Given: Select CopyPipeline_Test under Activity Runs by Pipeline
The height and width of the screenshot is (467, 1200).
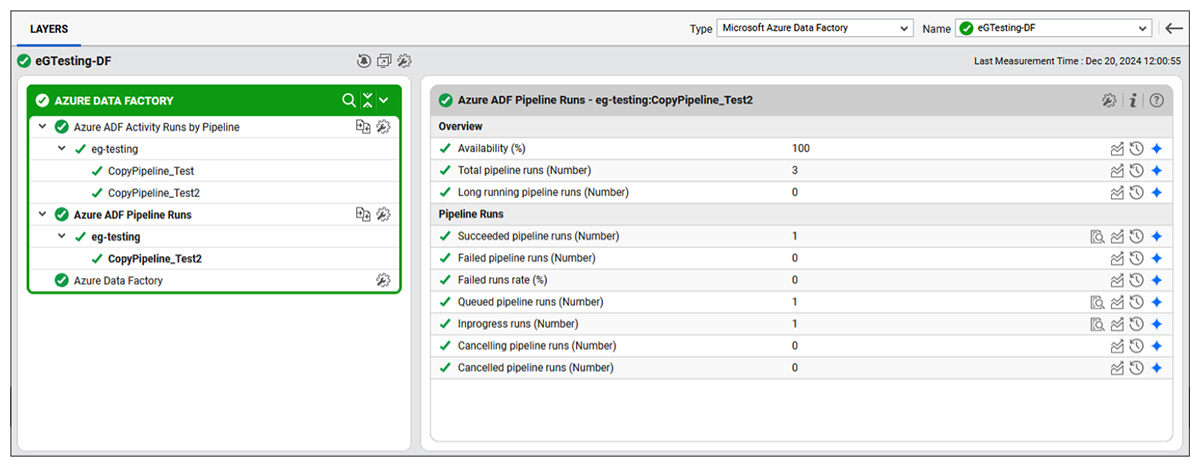Looking at the screenshot, I should (x=150, y=171).
